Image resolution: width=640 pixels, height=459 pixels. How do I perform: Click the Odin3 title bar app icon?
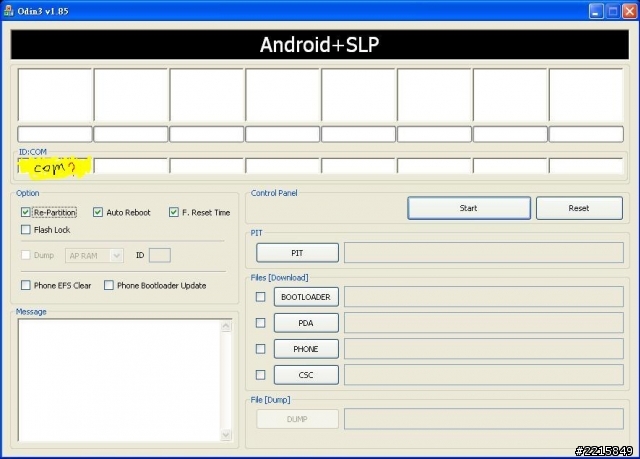[x=8, y=11]
